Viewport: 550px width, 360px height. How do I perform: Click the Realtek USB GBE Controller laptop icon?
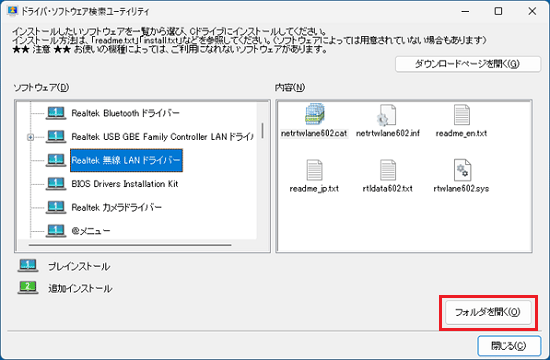click(x=56, y=137)
